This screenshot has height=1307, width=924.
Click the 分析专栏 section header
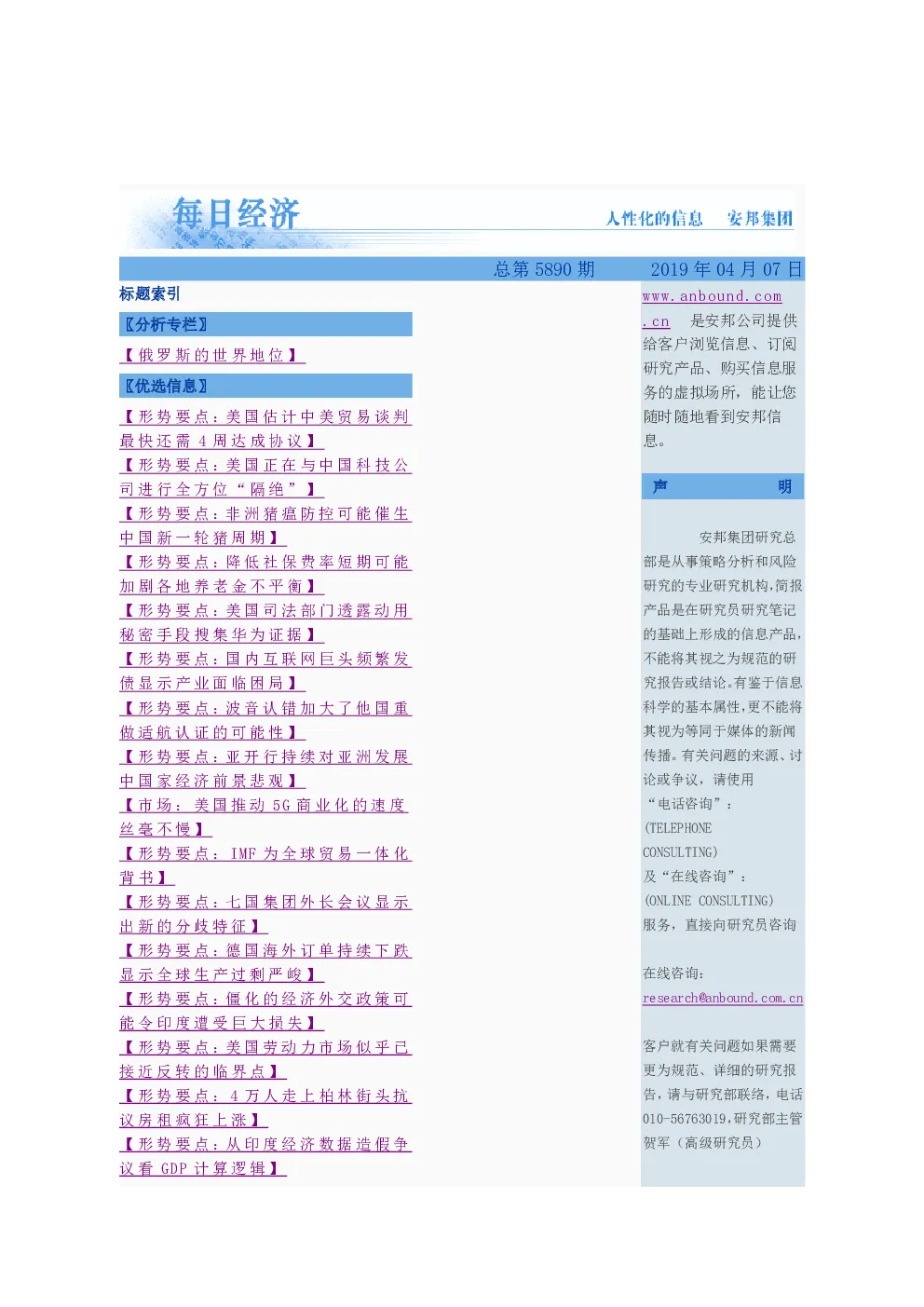point(265,324)
